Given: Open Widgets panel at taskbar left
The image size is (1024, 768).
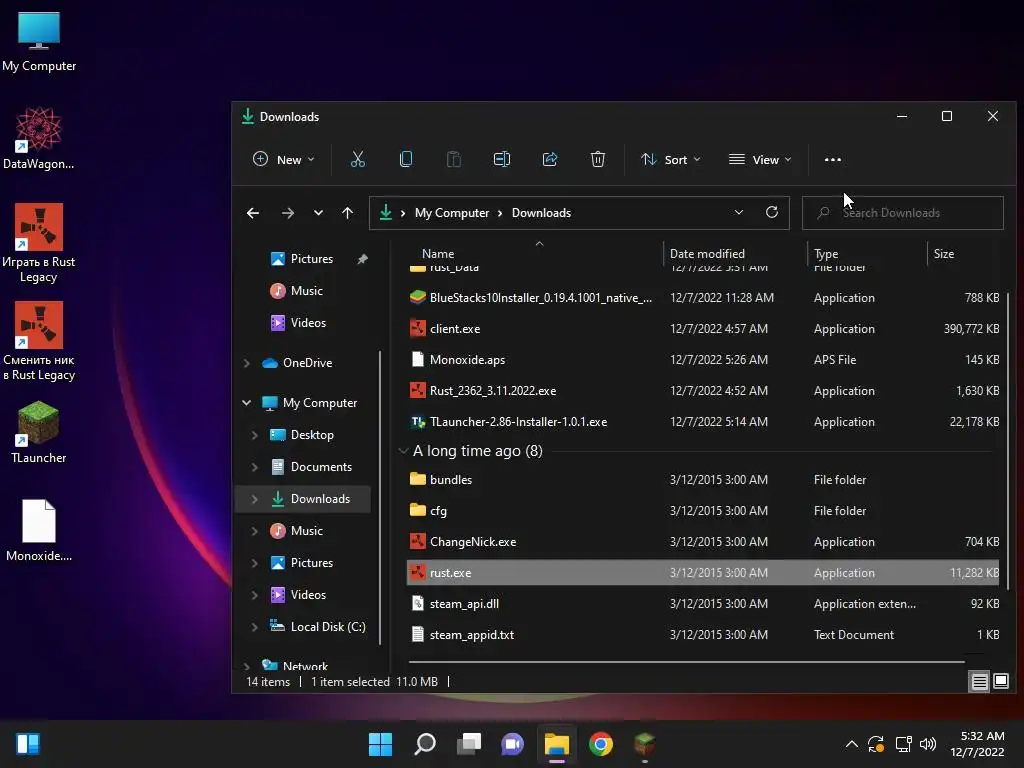Looking at the screenshot, I should click(x=28, y=744).
